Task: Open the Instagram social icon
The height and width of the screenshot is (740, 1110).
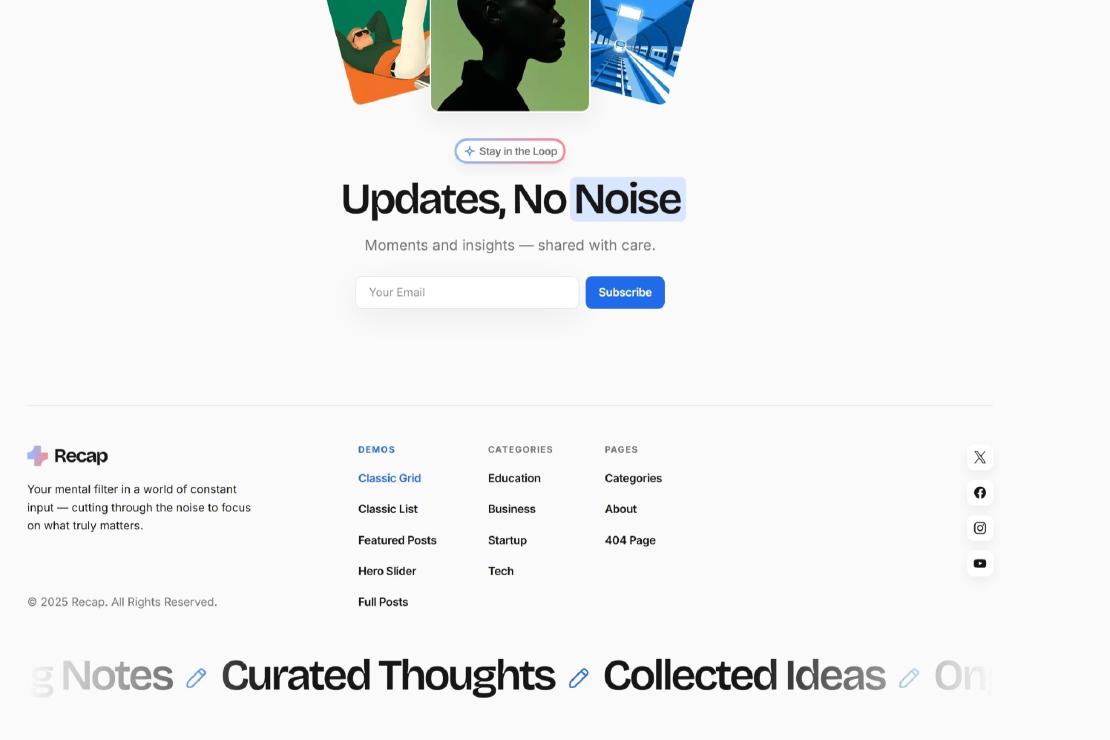Action: [980, 528]
